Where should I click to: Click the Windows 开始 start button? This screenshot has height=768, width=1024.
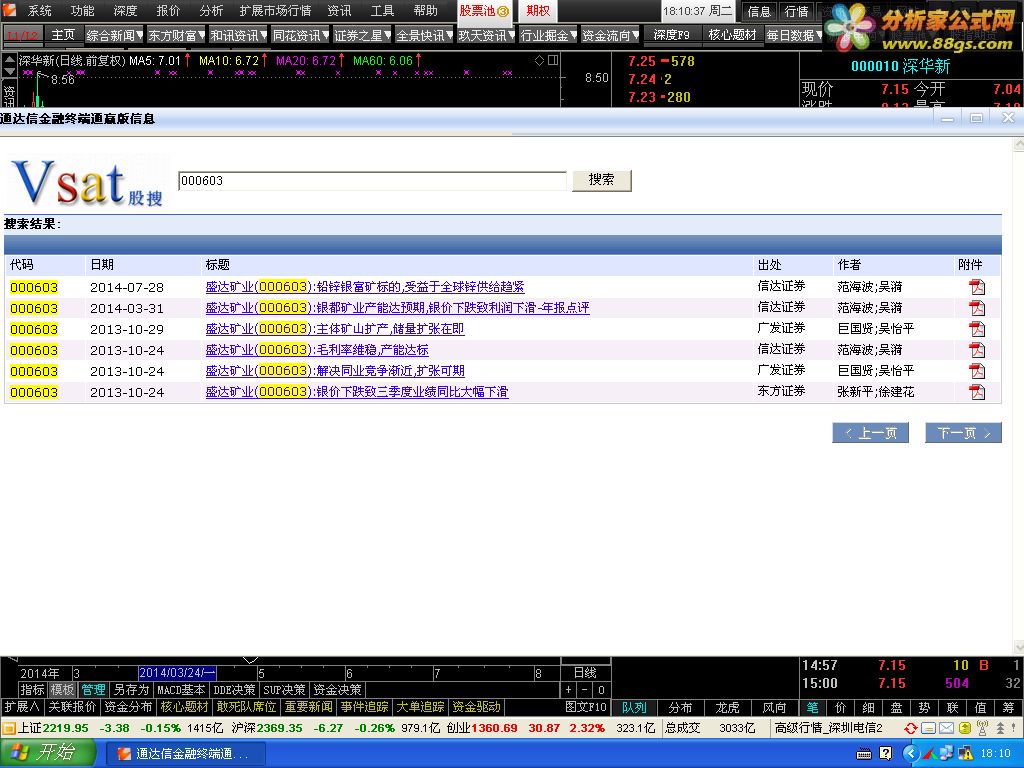click(47, 754)
